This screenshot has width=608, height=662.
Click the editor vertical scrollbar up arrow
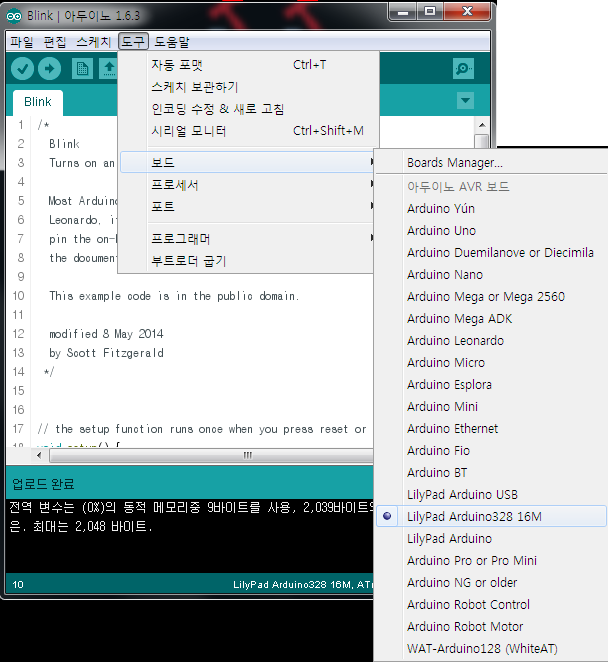pyautogui.click(x=482, y=125)
